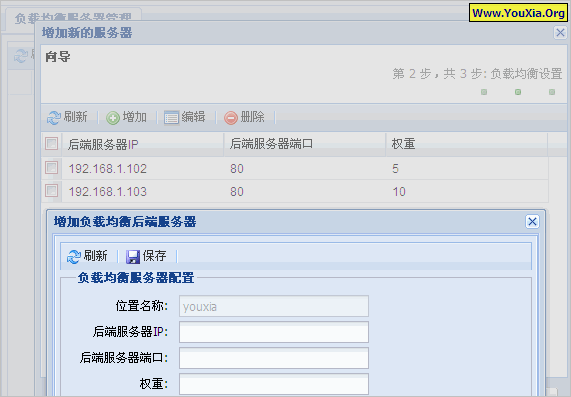The image size is (571, 397).
Task: Click the 增加 button label in toolbar
Action: [135, 117]
